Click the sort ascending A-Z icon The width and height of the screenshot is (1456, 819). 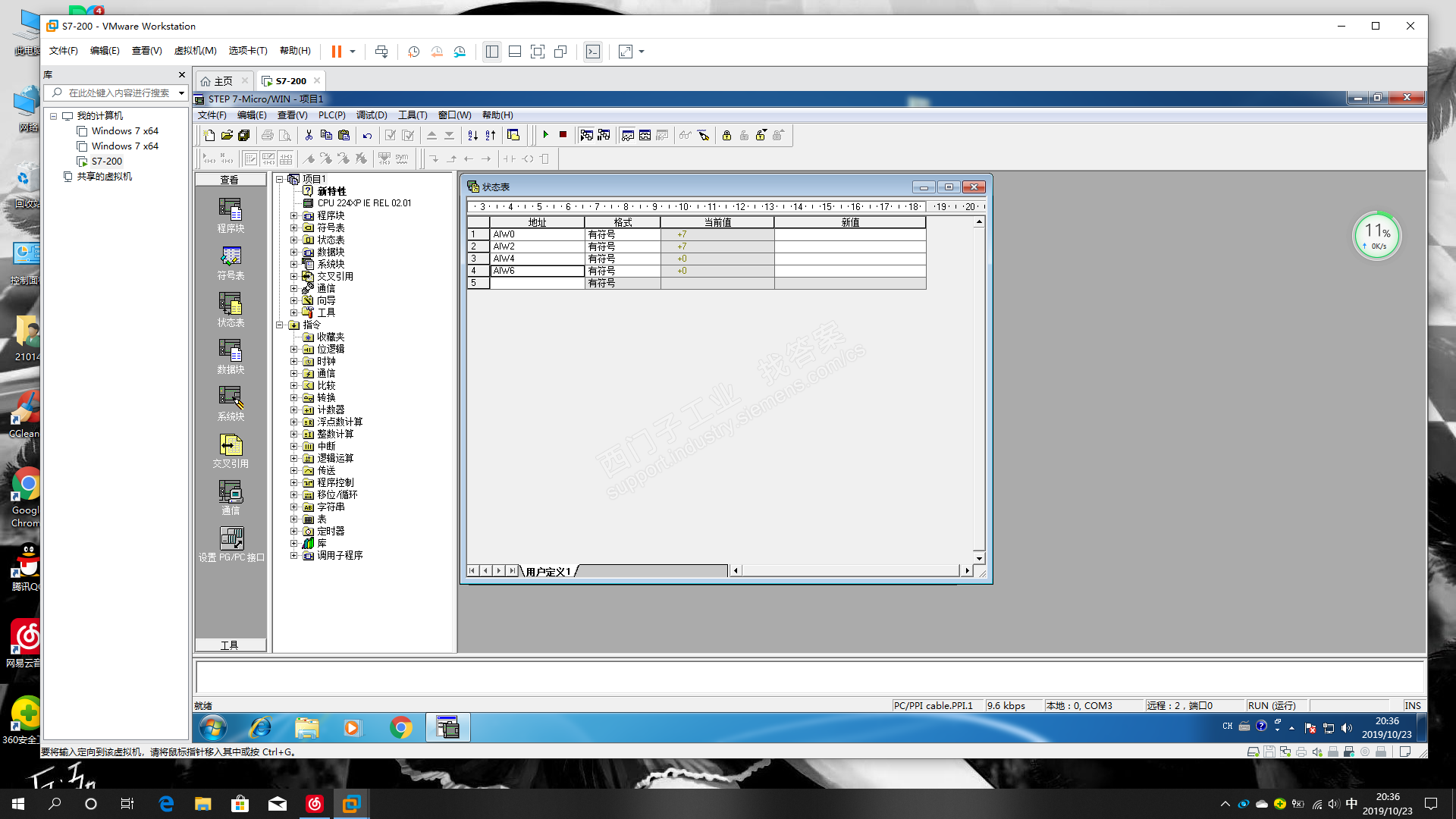pos(472,135)
